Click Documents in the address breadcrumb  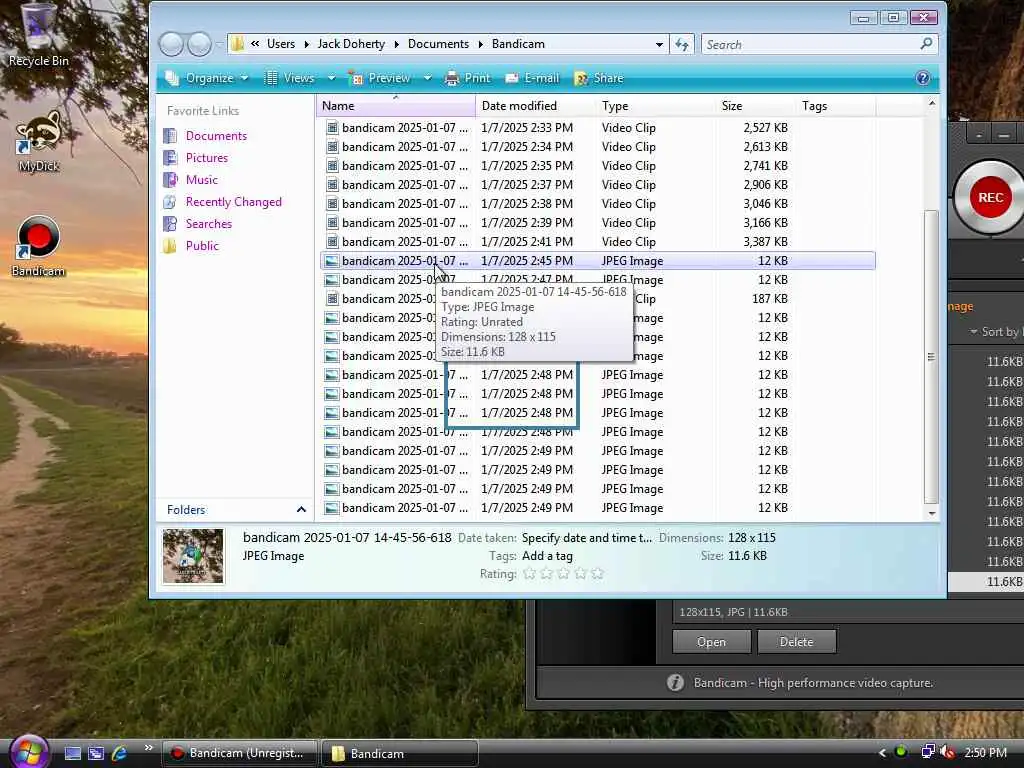(x=438, y=44)
